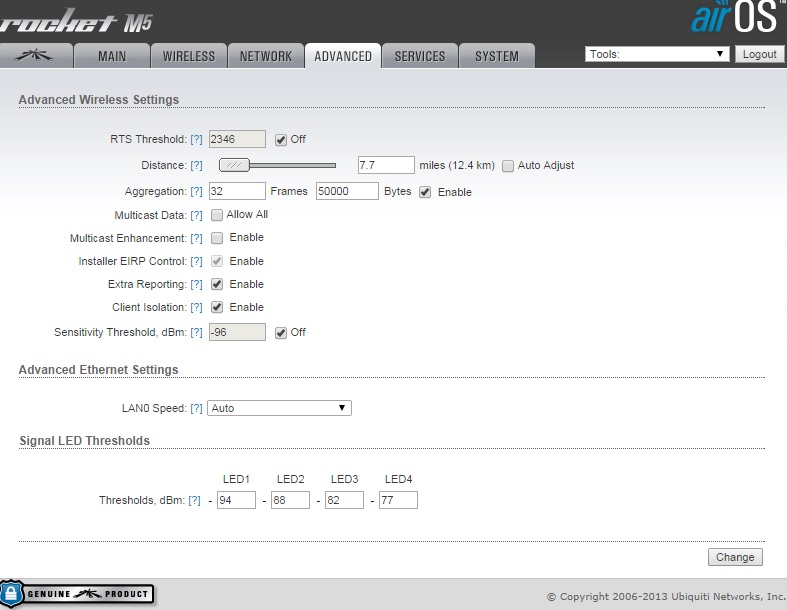This screenshot has width=787, height=610.
Task: Open help for Extra Reporting
Action: pyautogui.click(x=196, y=285)
